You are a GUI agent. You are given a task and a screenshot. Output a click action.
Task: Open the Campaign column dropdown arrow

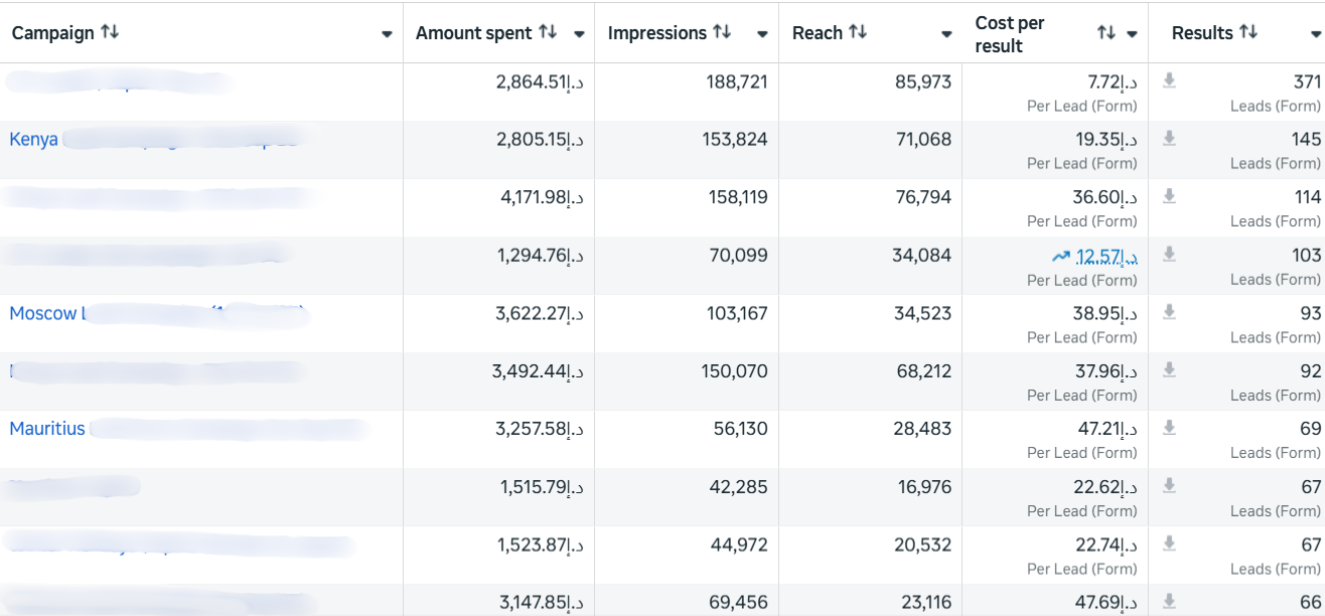[x=387, y=34]
